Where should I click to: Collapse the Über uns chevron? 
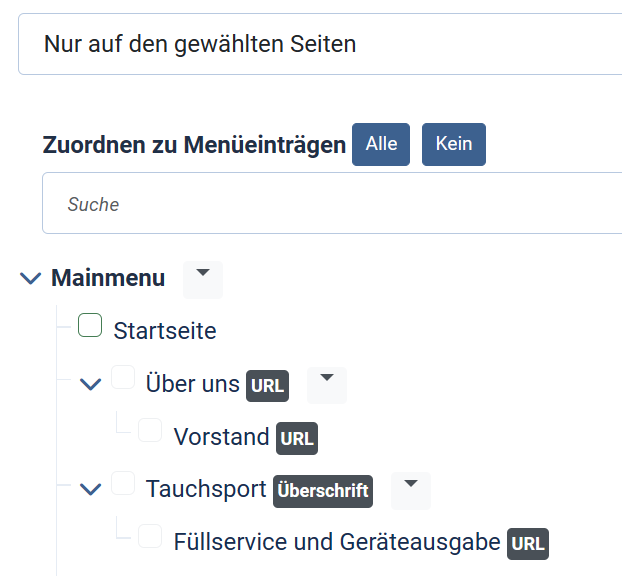pyautogui.click(x=91, y=384)
